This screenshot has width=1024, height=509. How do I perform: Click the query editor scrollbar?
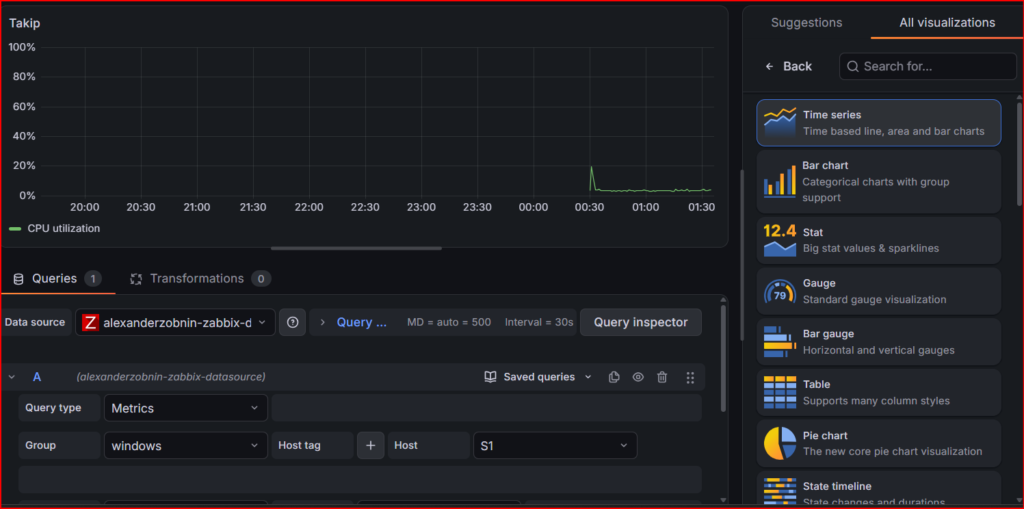pos(723,357)
